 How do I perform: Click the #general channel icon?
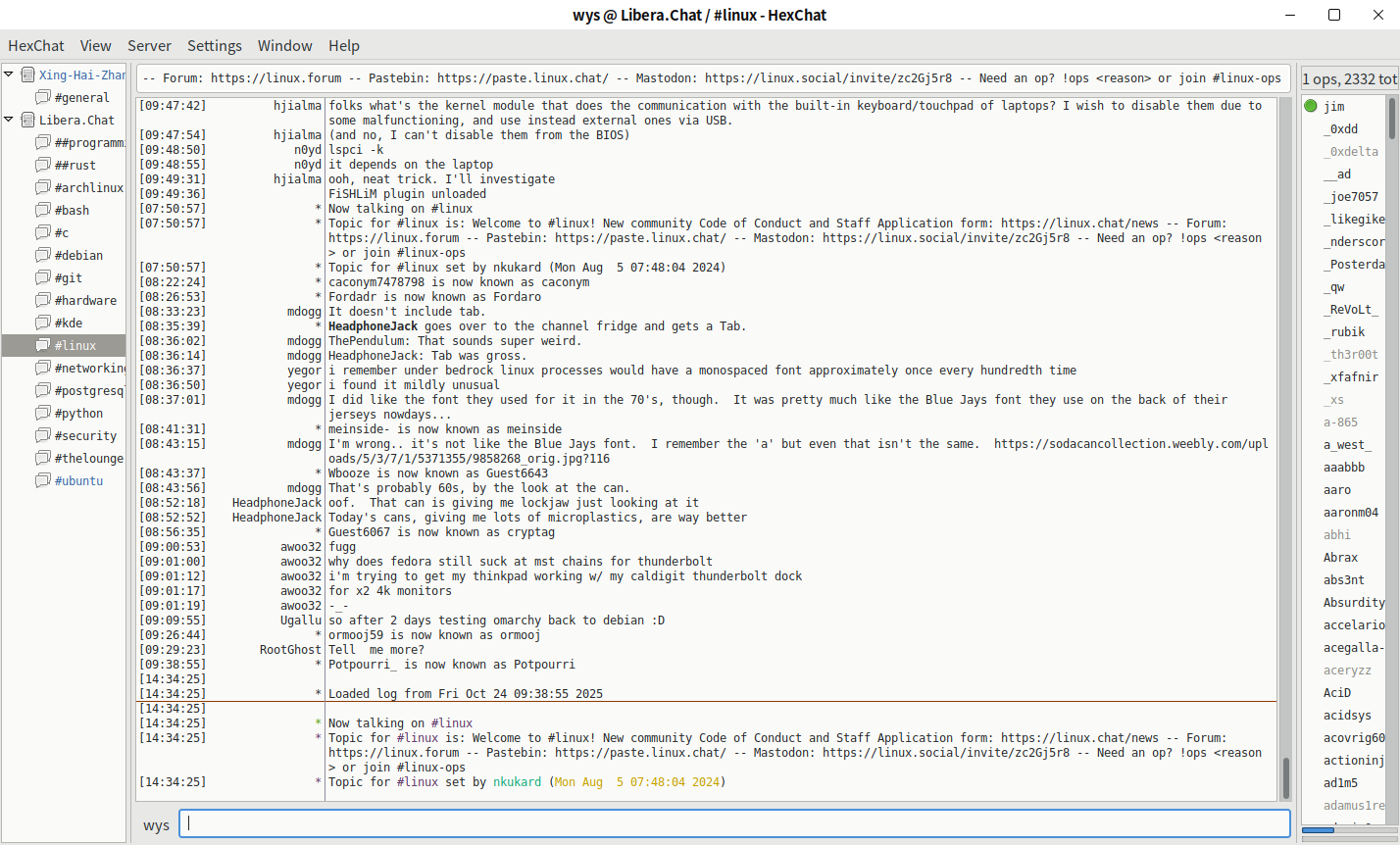[x=42, y=97]
